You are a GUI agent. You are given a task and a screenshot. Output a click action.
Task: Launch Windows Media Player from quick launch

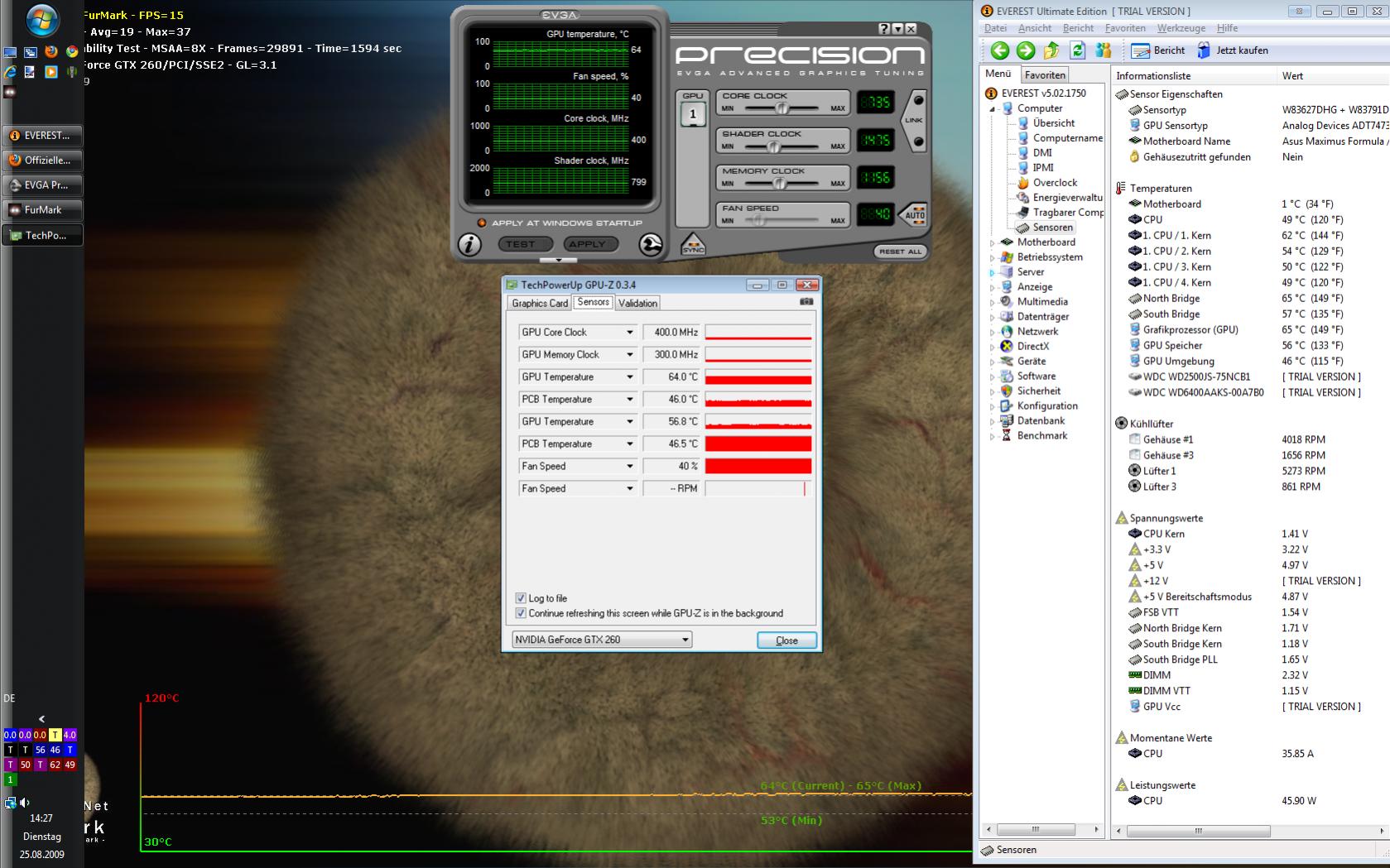[x=51, y=72]
